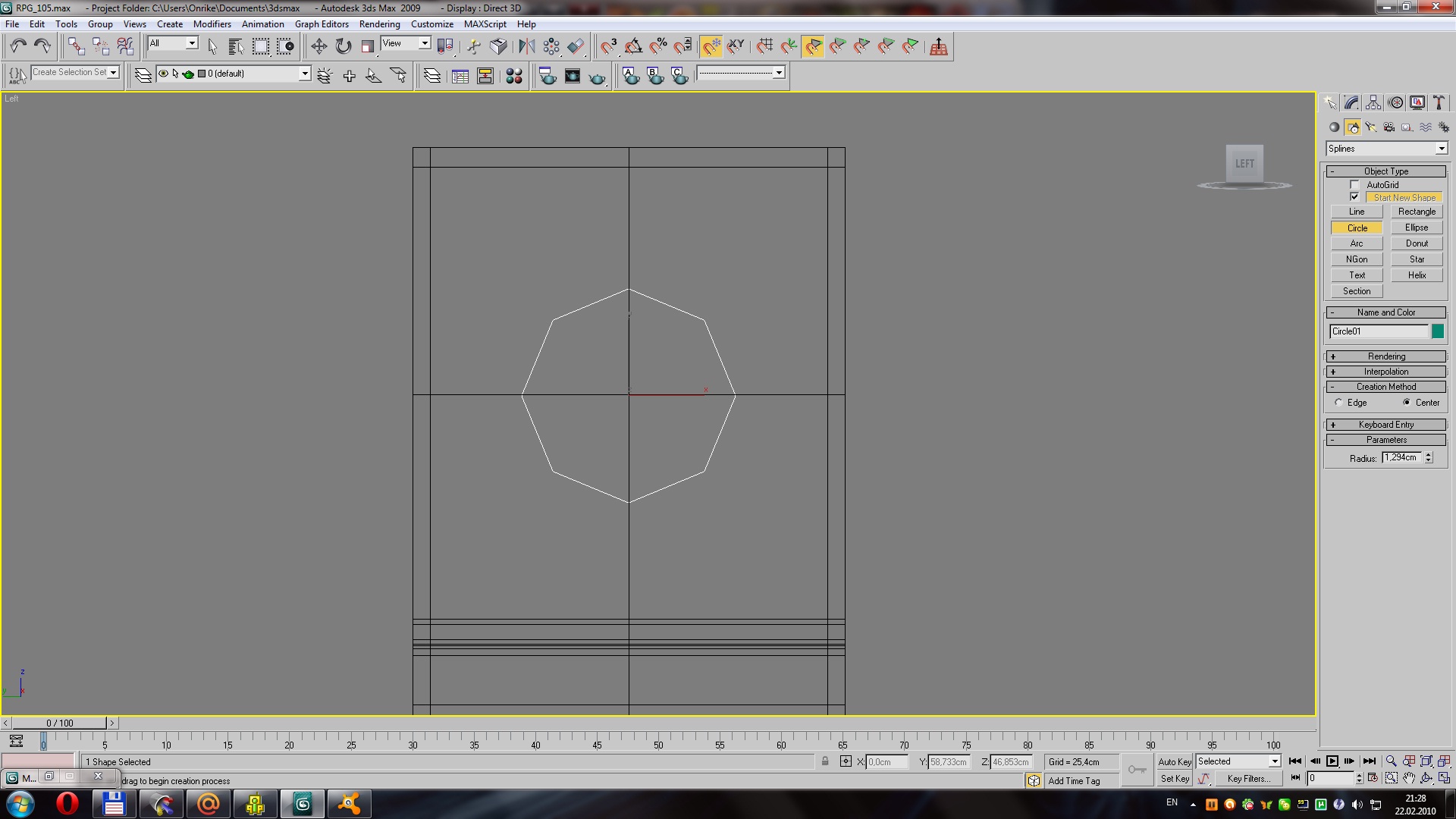Screen dimensions: 1456x819
Task: Select the Cameras category icon
Action: point(1389,127)
